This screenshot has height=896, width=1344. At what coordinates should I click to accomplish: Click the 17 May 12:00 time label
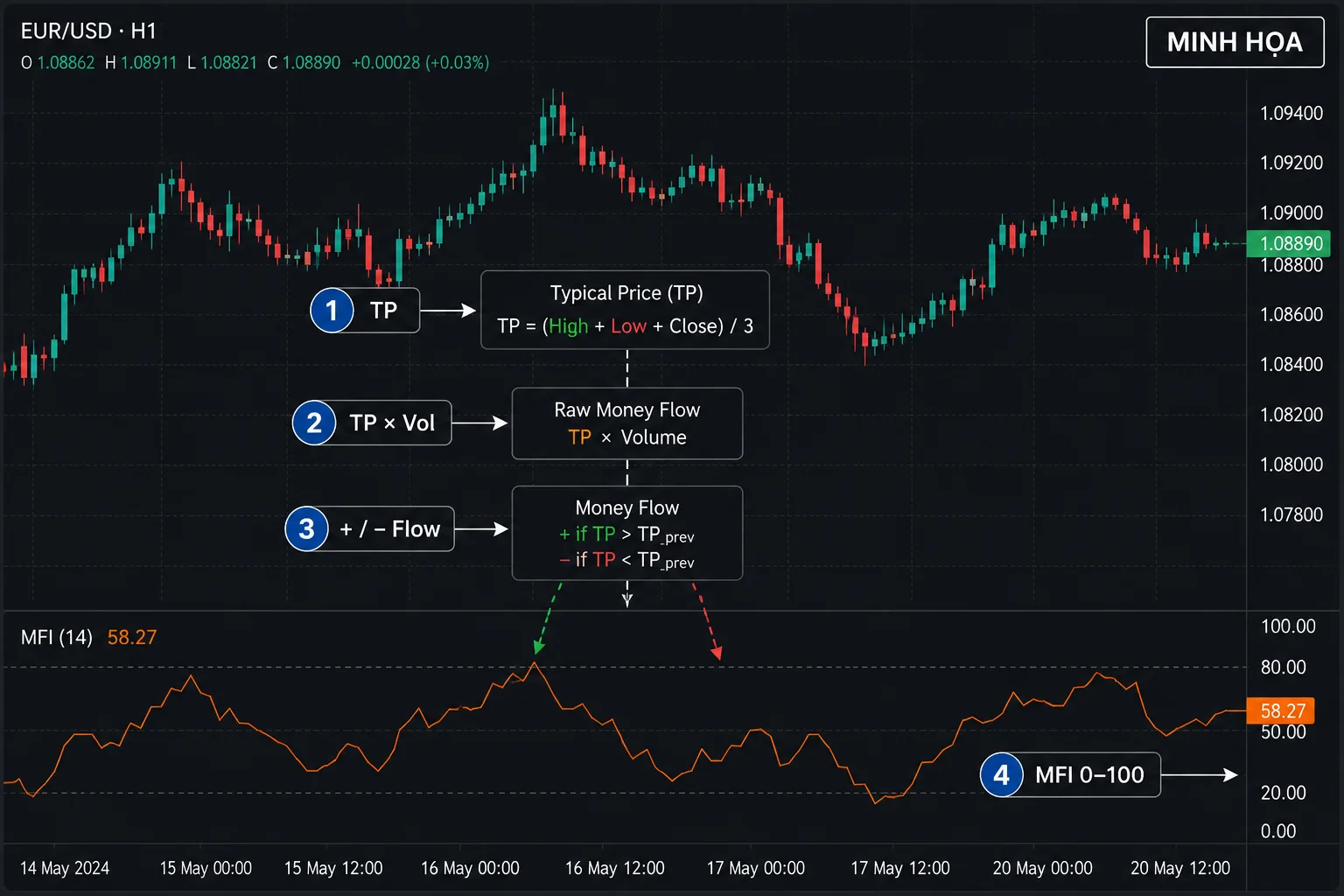tap(900, 868)
